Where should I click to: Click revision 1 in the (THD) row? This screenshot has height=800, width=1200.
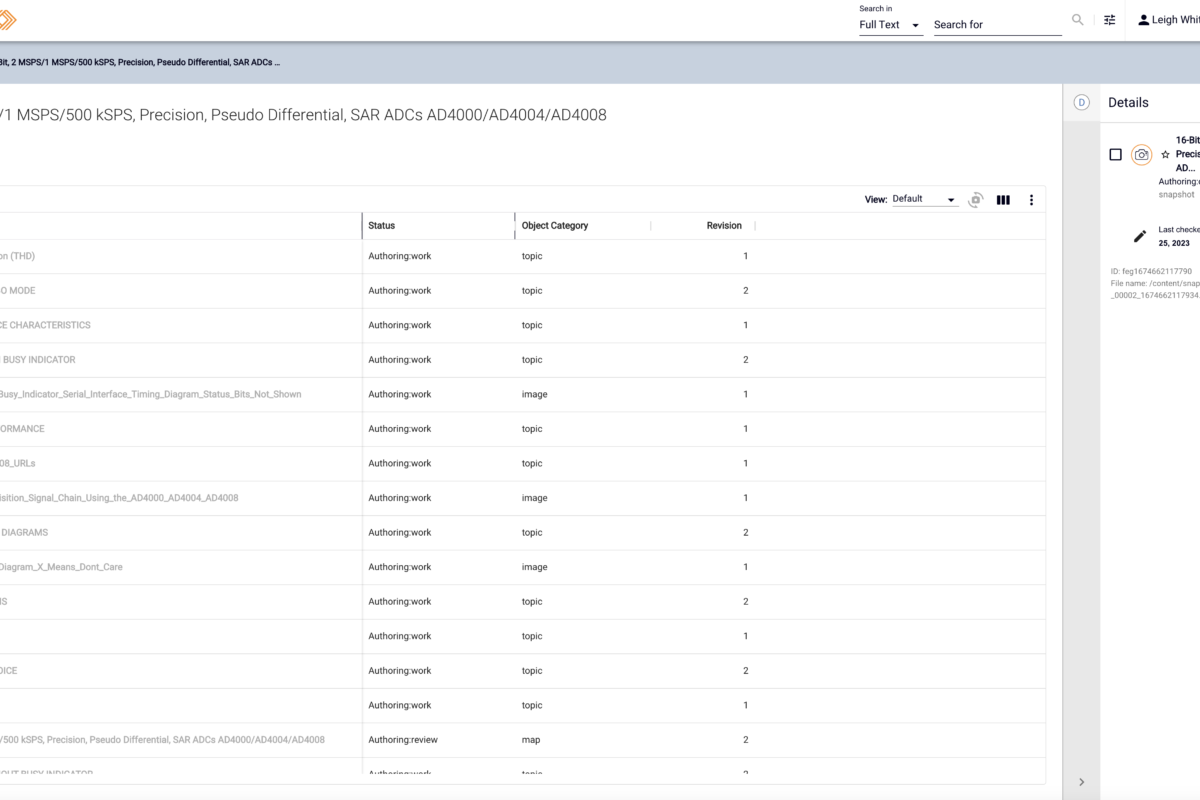click(745, 257)
